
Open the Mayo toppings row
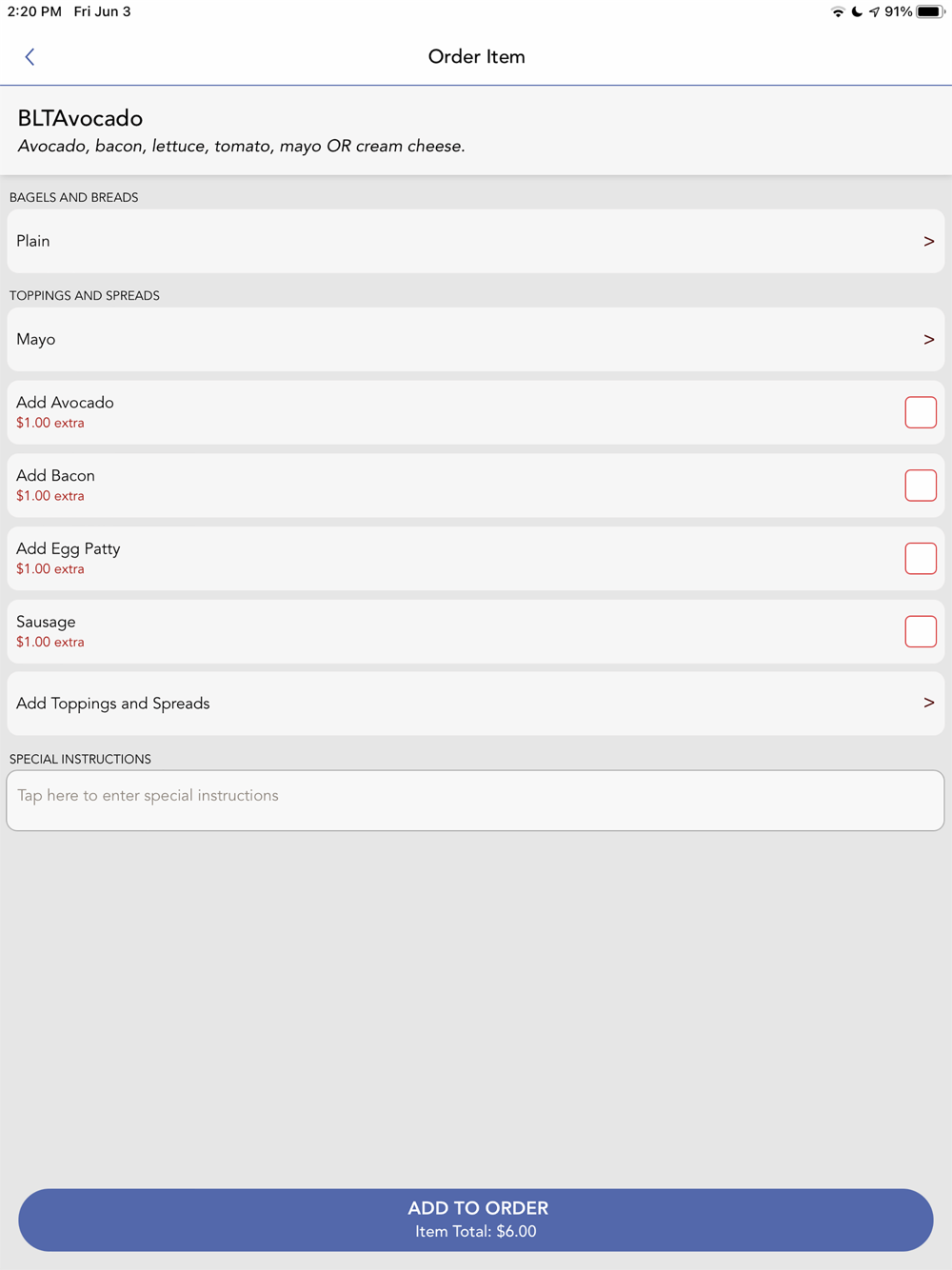pos(476,339)
